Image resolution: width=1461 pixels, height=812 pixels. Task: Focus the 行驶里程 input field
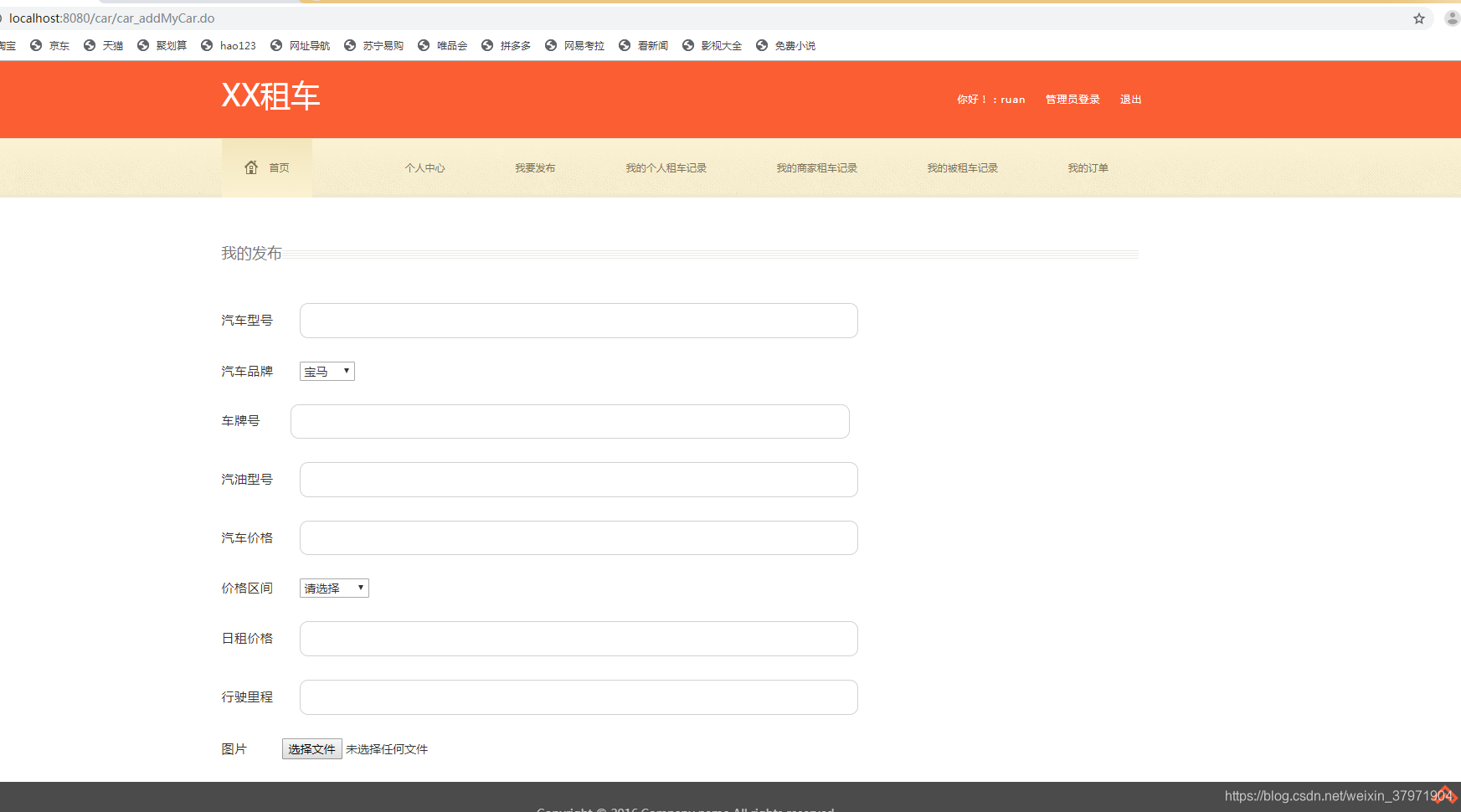(x=579, y=697)
